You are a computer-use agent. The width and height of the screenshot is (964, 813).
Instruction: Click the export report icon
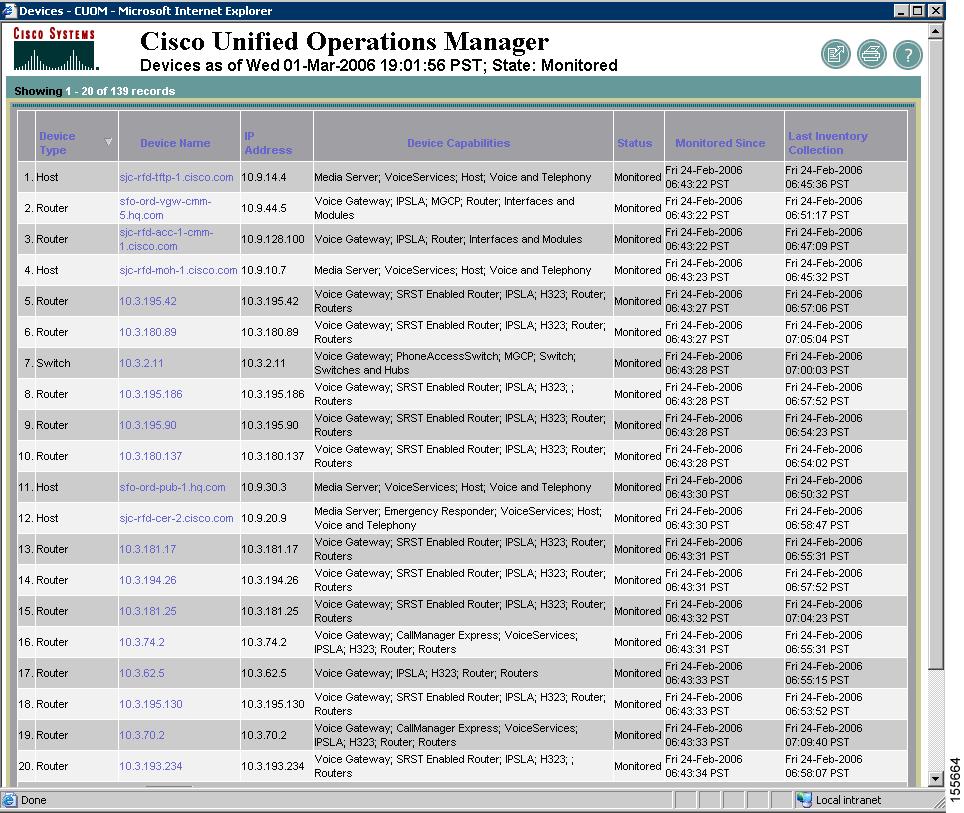836,55
